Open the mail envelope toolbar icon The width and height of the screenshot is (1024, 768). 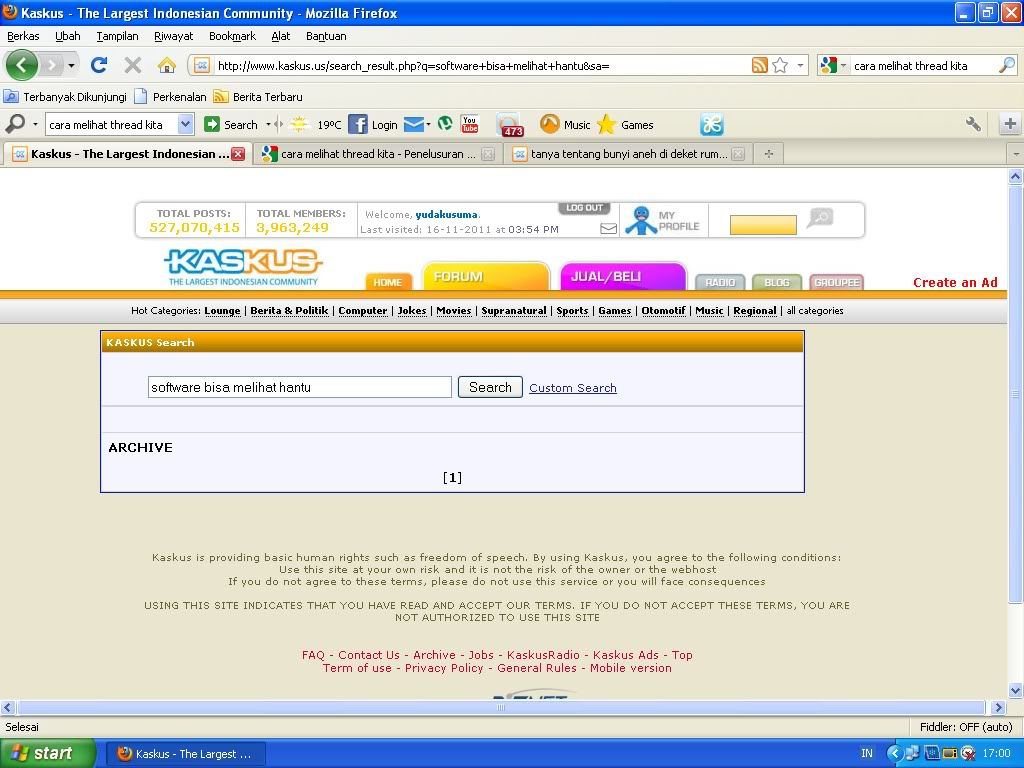tap(413, 124)
